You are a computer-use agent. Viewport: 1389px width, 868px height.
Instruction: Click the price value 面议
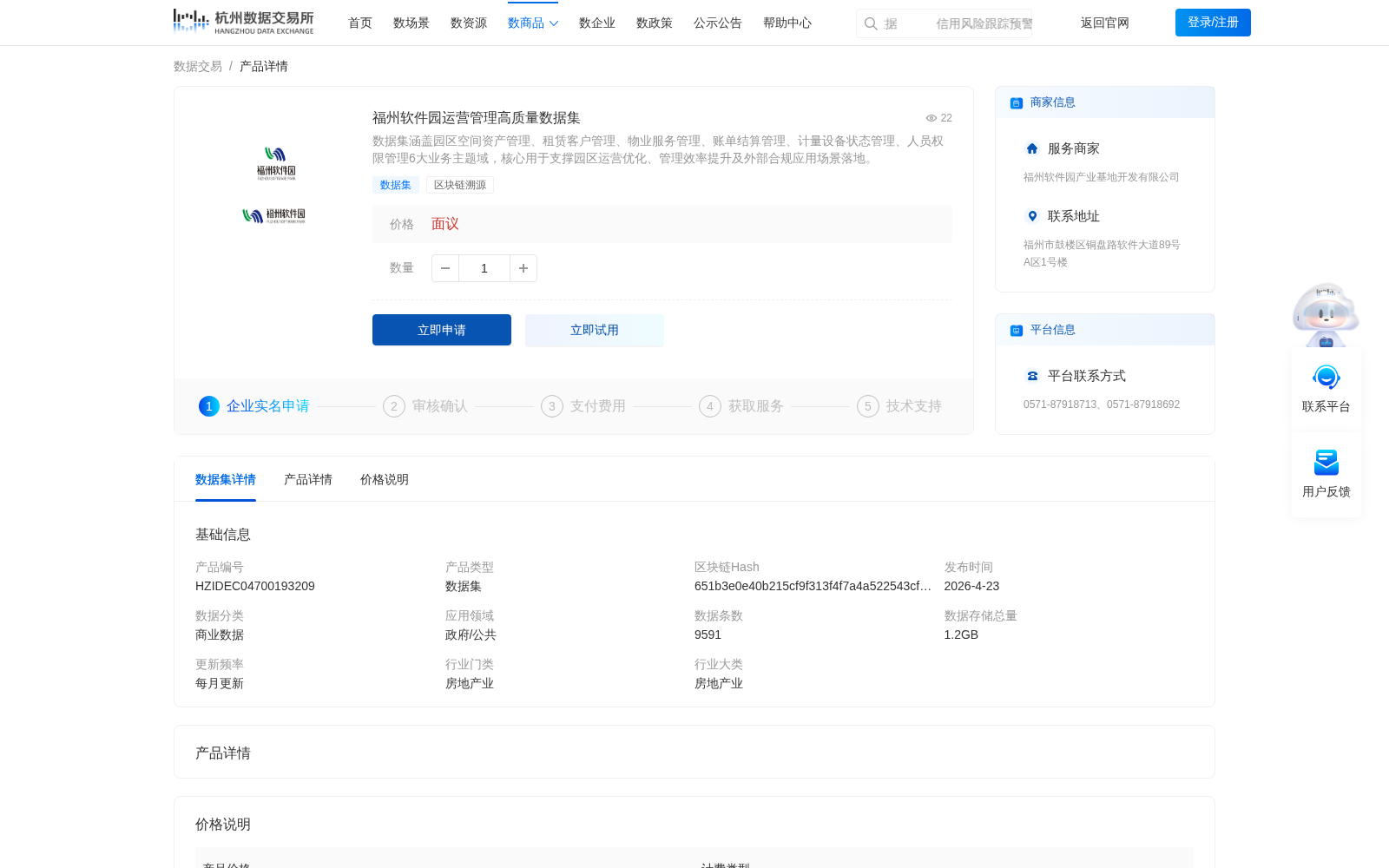tap(445, 224)
